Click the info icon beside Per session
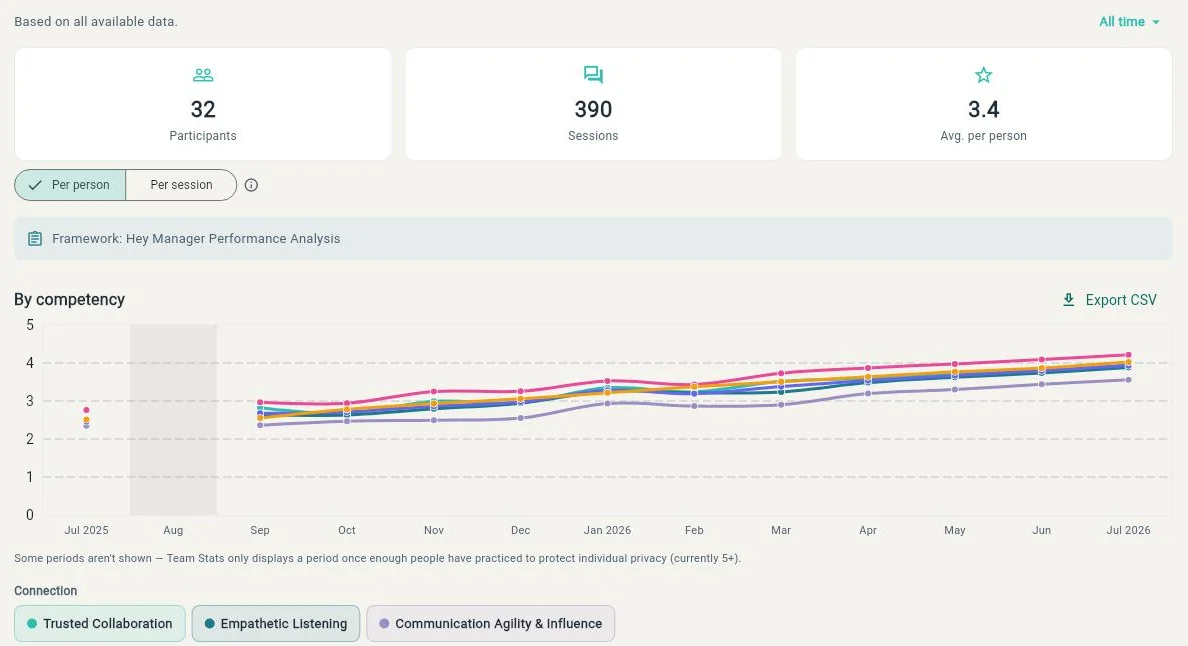Screen dimensions: 1188x646 pos(252,185)
